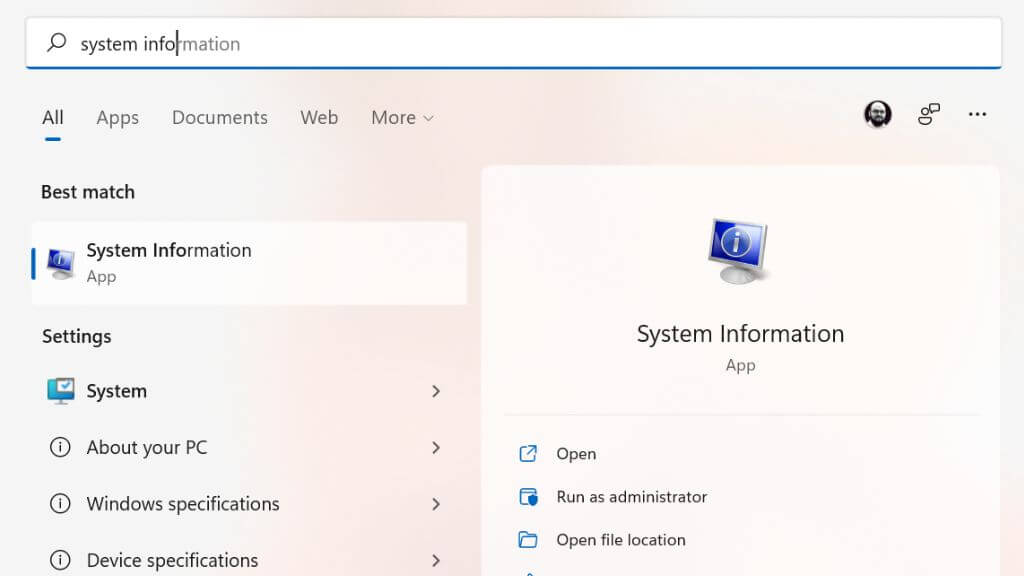Click the Open file location folder icon

coord(528,540)
